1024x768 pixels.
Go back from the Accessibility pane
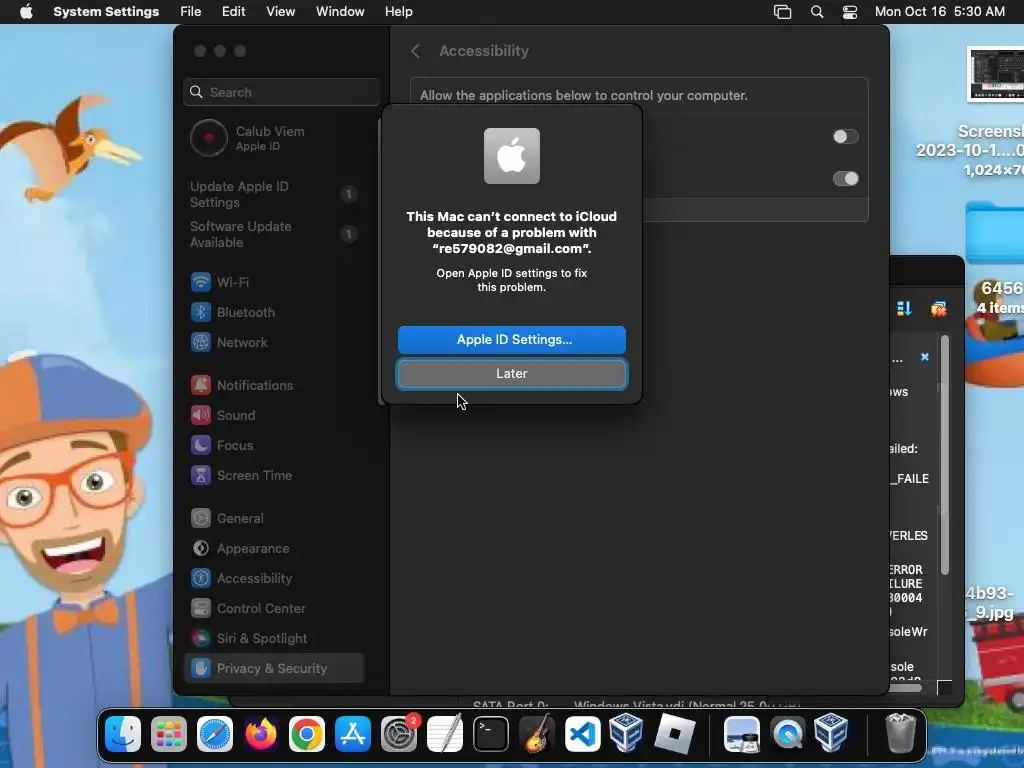coord(415,51)
